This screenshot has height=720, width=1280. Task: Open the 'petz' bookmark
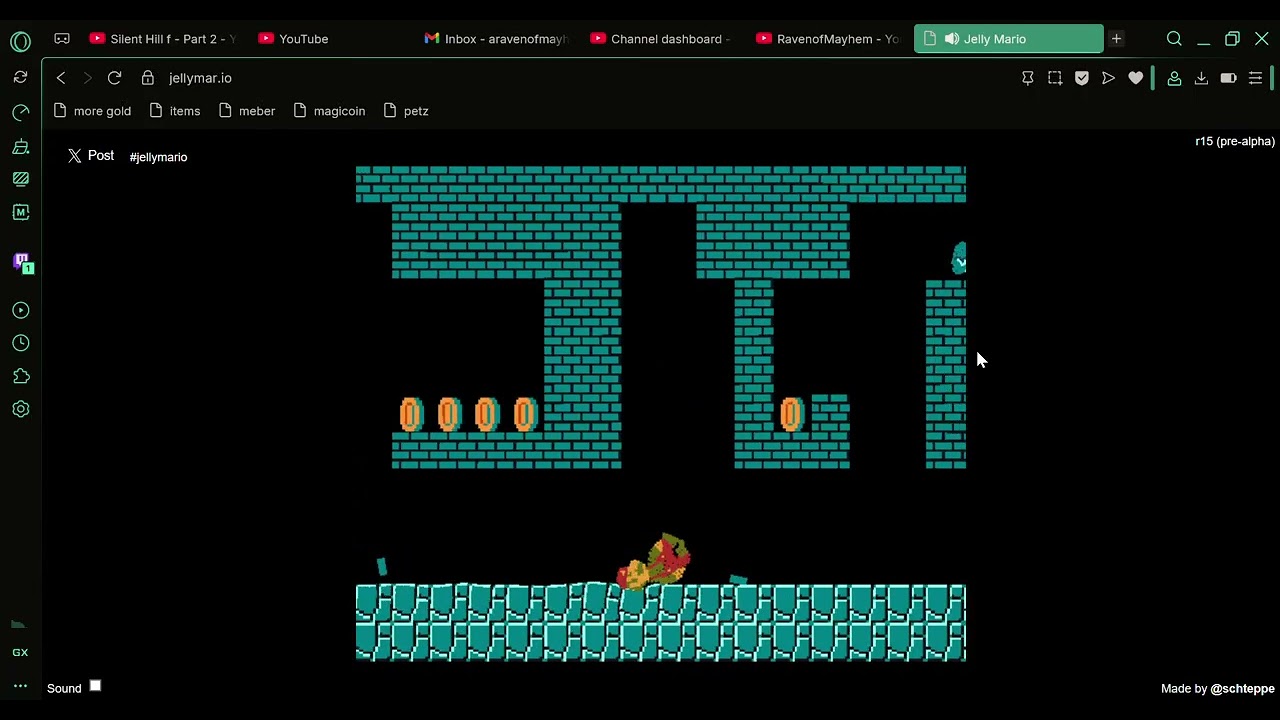[405, 111]
